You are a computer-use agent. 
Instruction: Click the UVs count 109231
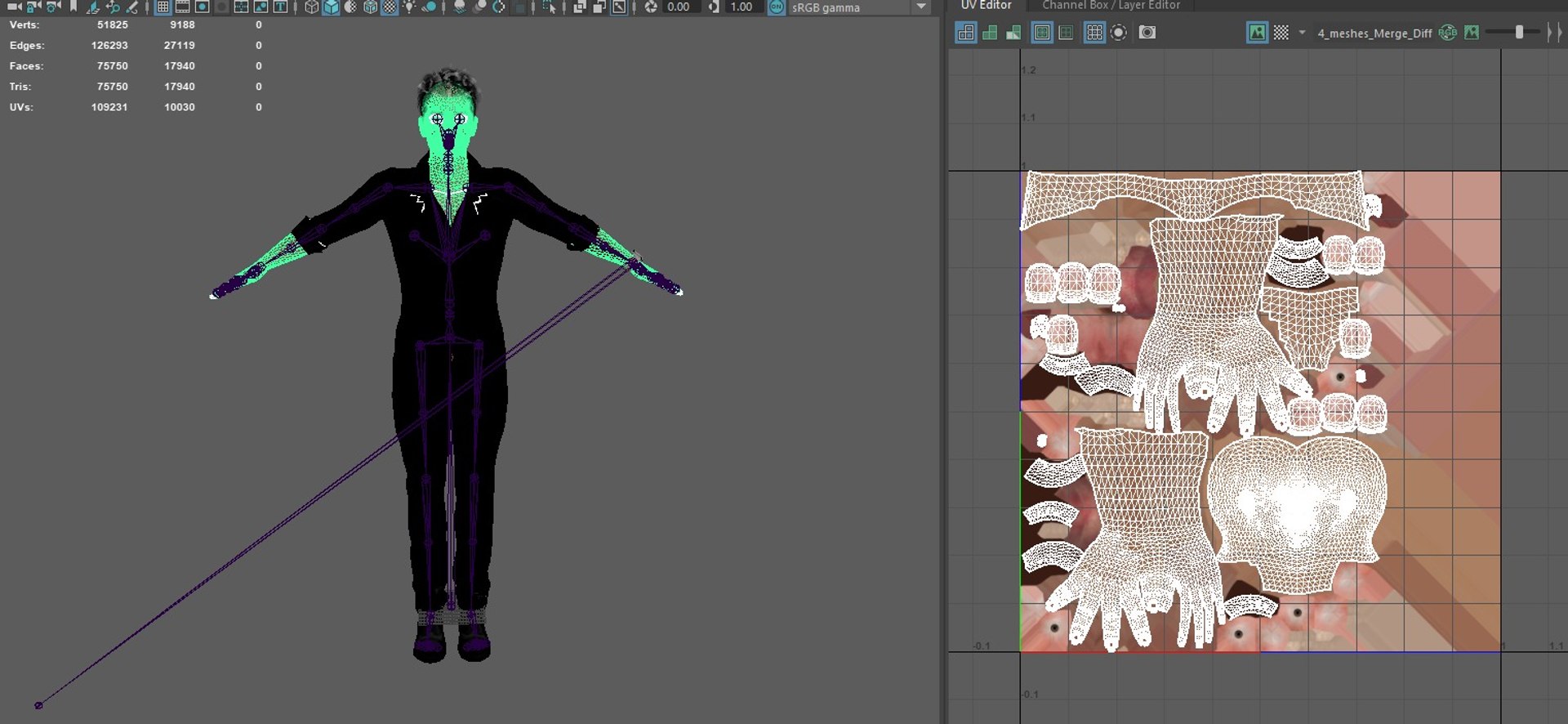[x=109, y=107]
